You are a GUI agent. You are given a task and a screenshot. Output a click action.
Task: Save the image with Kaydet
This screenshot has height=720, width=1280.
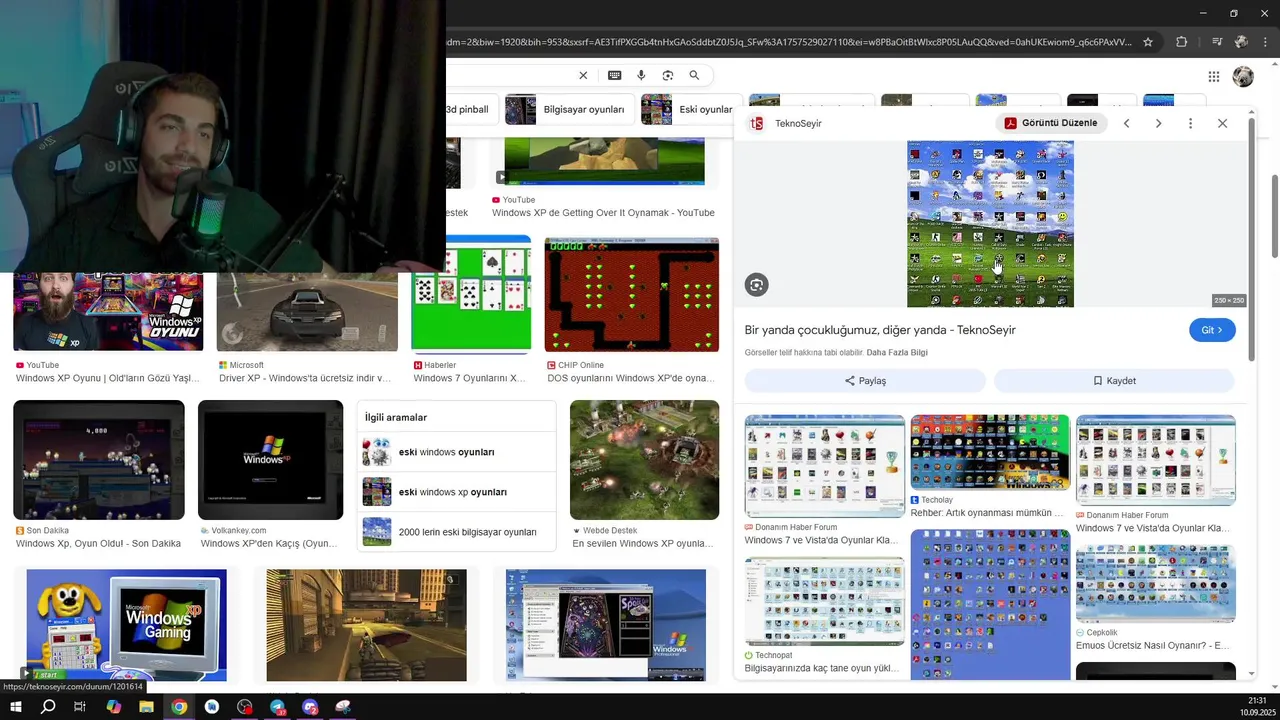(1114, 381)
